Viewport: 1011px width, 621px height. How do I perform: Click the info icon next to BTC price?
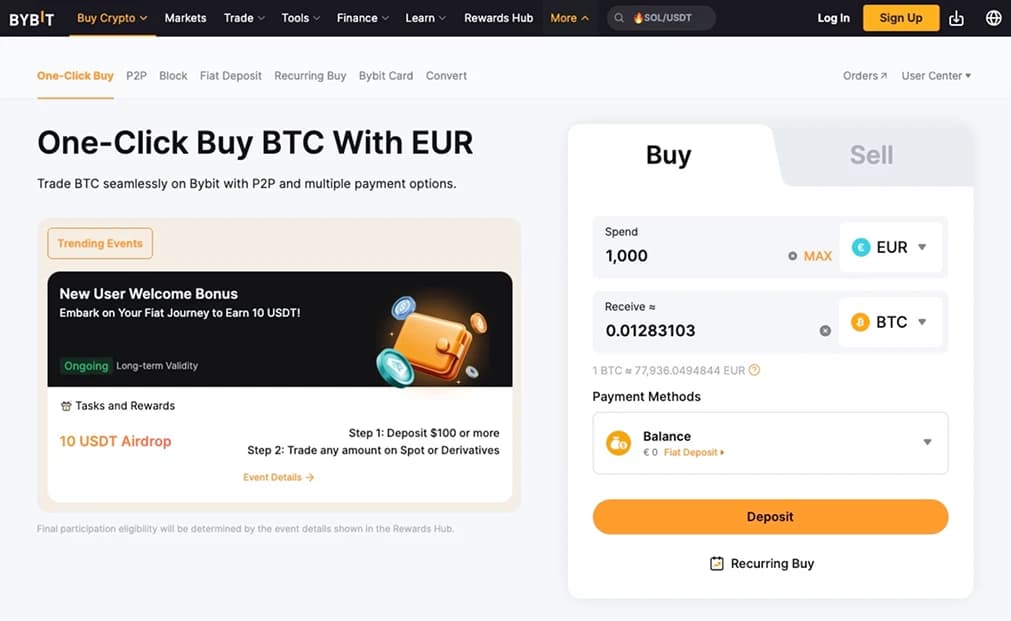pyautogui.click(x=755, y=370)
